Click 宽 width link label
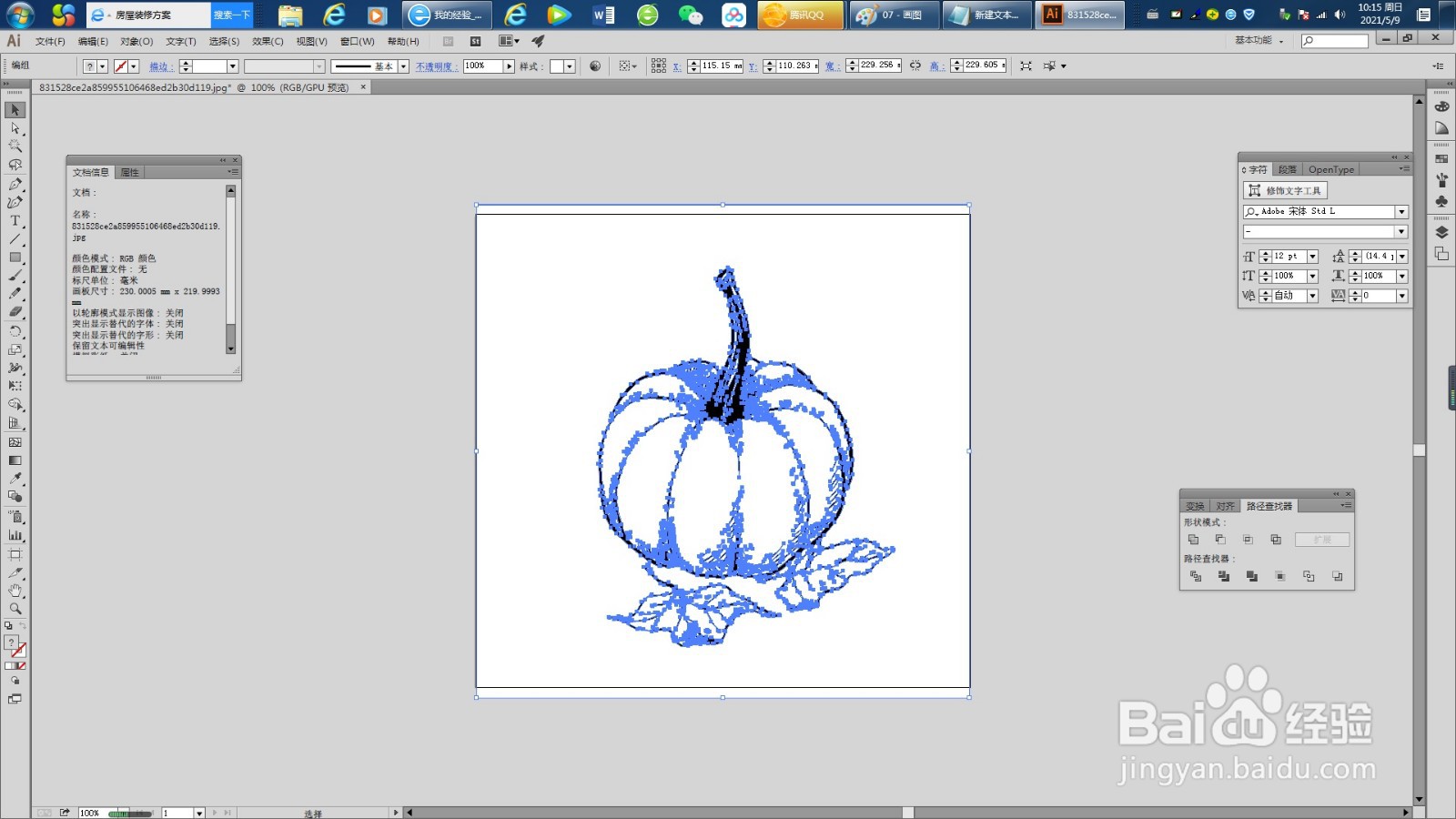 (x=832, y=66)
